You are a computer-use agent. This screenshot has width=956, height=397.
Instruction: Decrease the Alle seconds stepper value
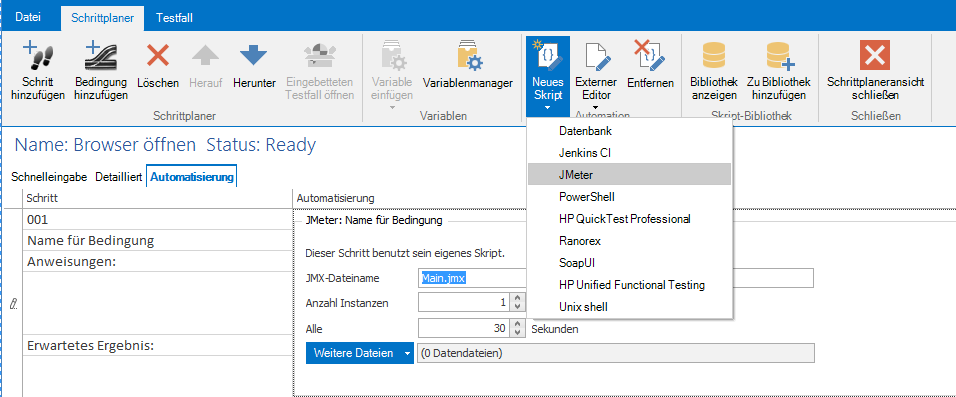coord(518,333)
